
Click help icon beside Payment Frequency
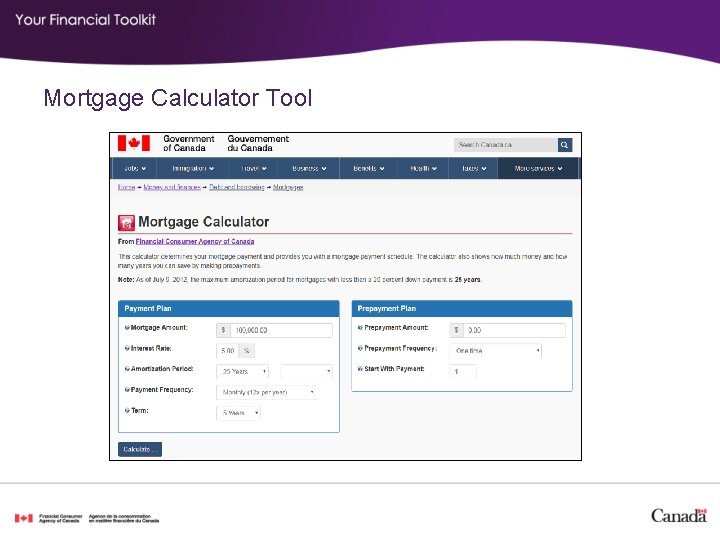[x=127, y=389]
